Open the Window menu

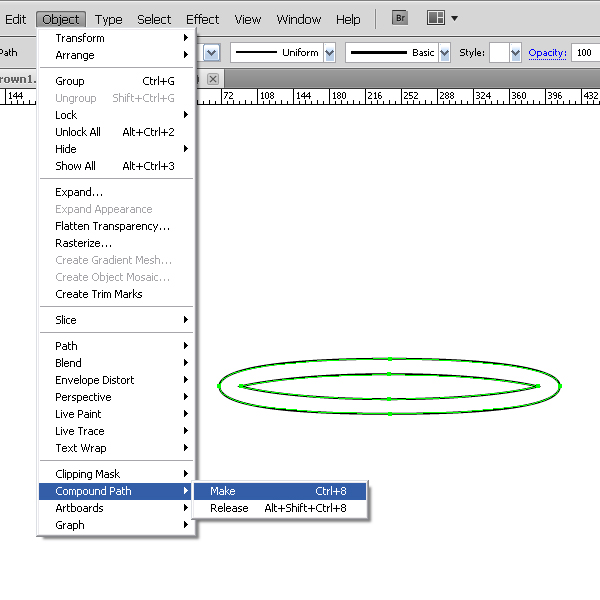click(x=299, y=19)
